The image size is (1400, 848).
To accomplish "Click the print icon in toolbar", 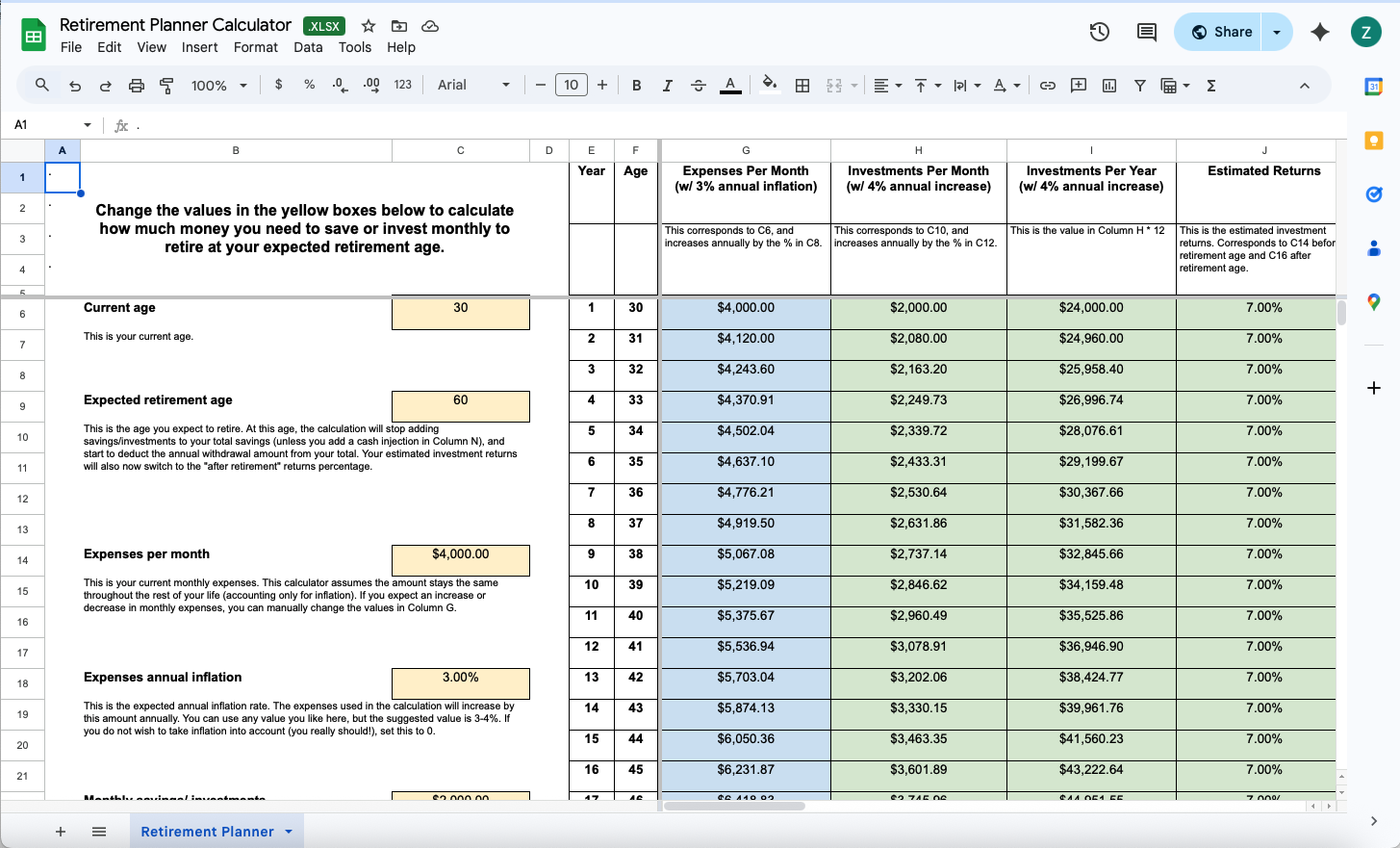I will coord(137,86).
